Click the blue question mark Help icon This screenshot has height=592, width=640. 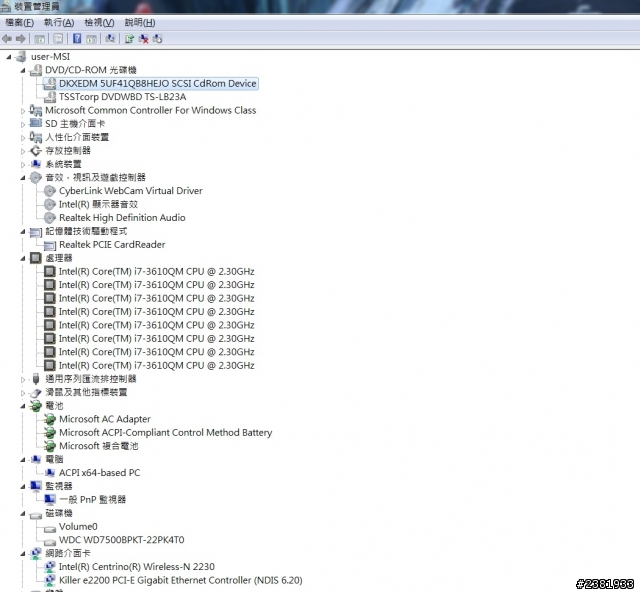[77, 39]
